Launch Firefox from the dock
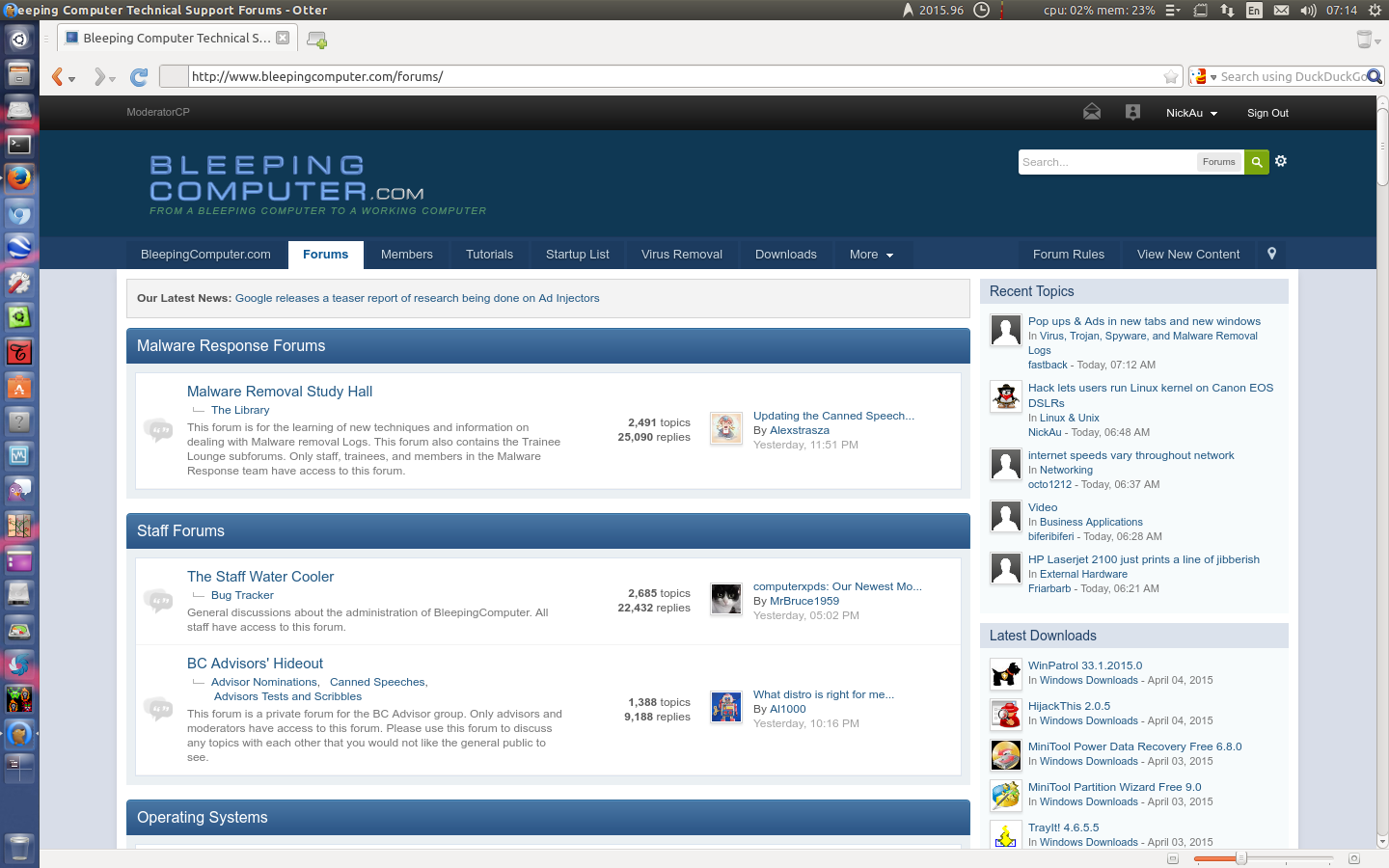Image resolution: width=1389 pixels, height=868 pixels. click(x=19, y=177)
